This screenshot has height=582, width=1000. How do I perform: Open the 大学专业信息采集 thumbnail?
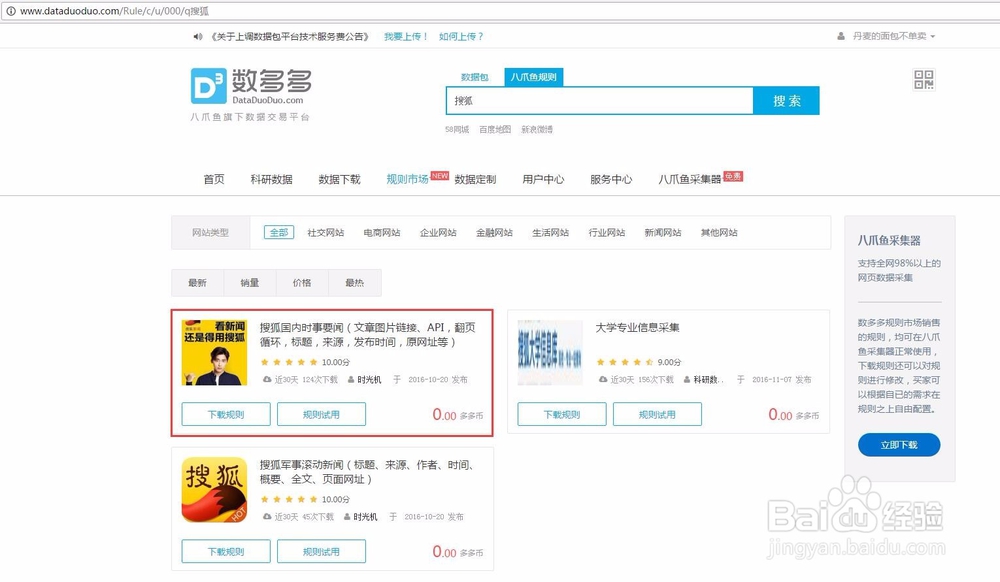[x=550, y=353]
